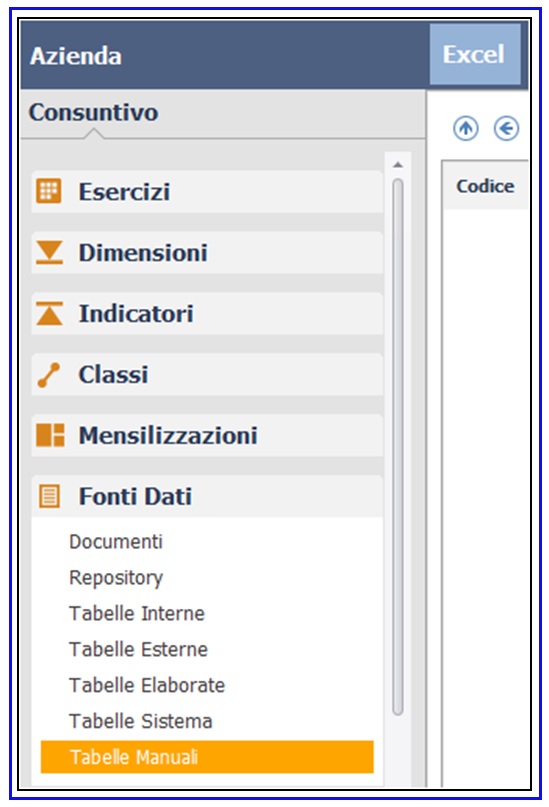Click the Indicatori up-arrow icon
Screen dimensions: 549x807
pos(49,313)
